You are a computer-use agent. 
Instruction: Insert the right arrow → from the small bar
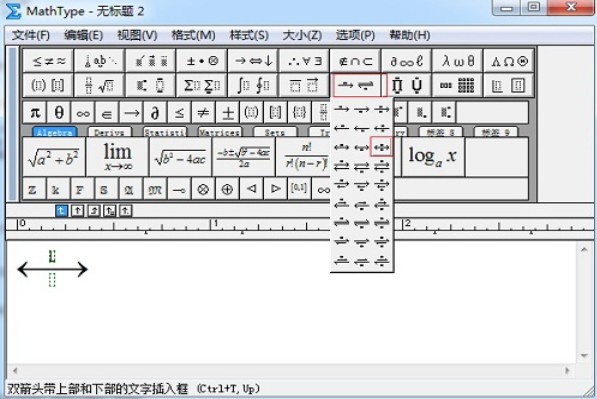click(x=131, y=113)
